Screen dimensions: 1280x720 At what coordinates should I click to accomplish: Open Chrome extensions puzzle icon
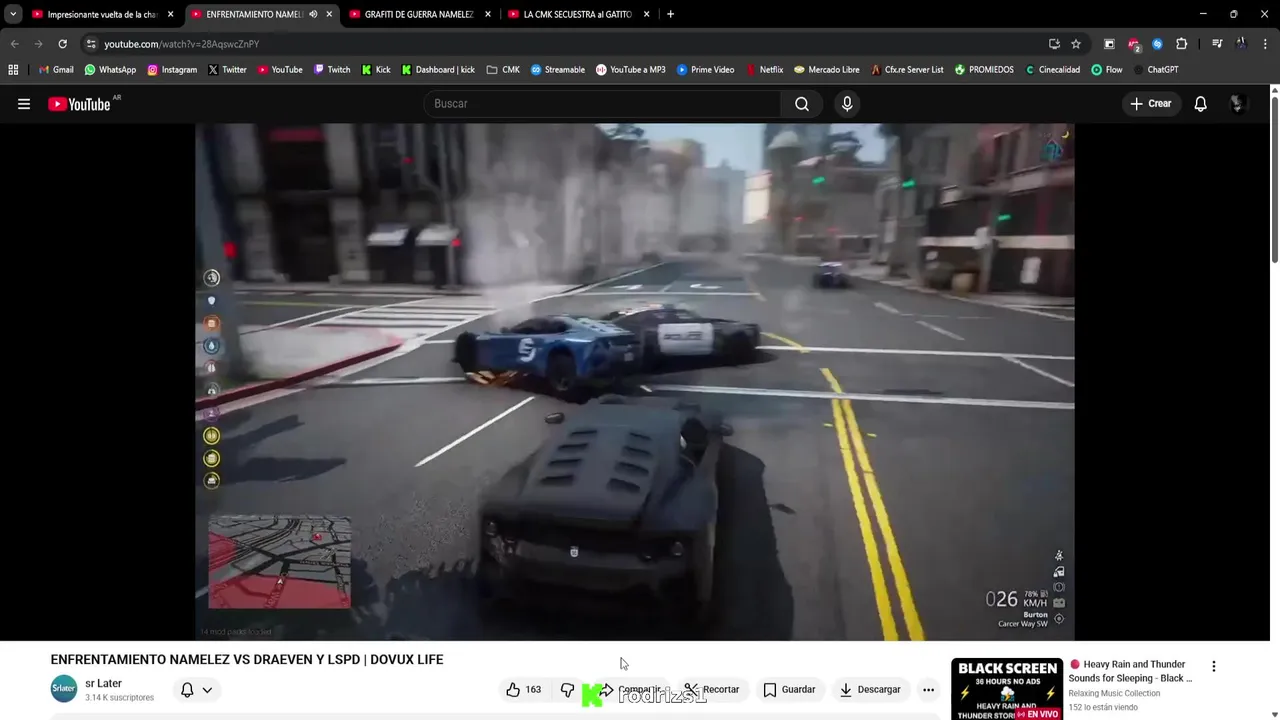pyautogui.click(x=1181, y=44)
